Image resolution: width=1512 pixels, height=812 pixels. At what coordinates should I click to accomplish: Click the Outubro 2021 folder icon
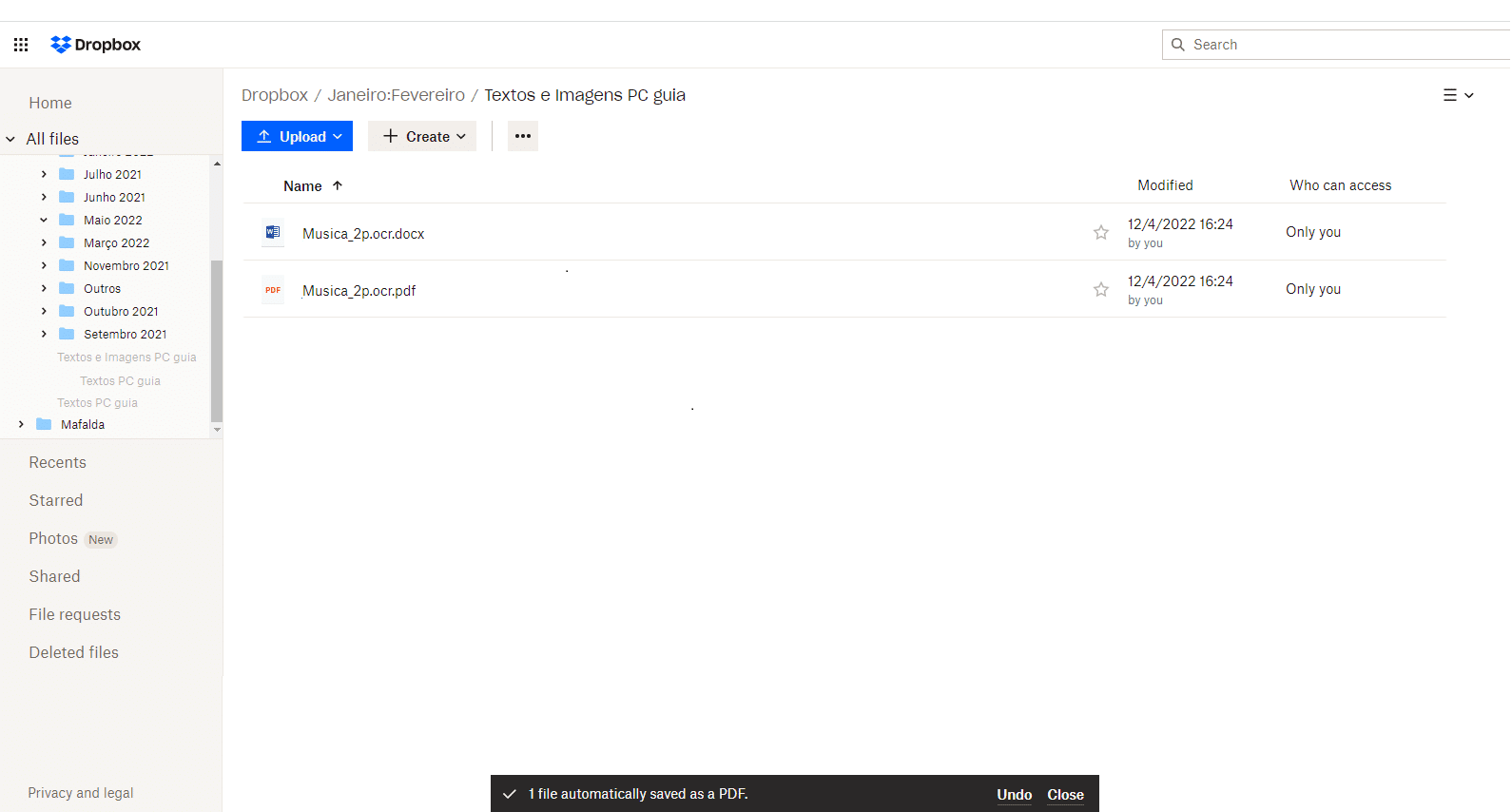pyautogui.click(x=67, y=311)
